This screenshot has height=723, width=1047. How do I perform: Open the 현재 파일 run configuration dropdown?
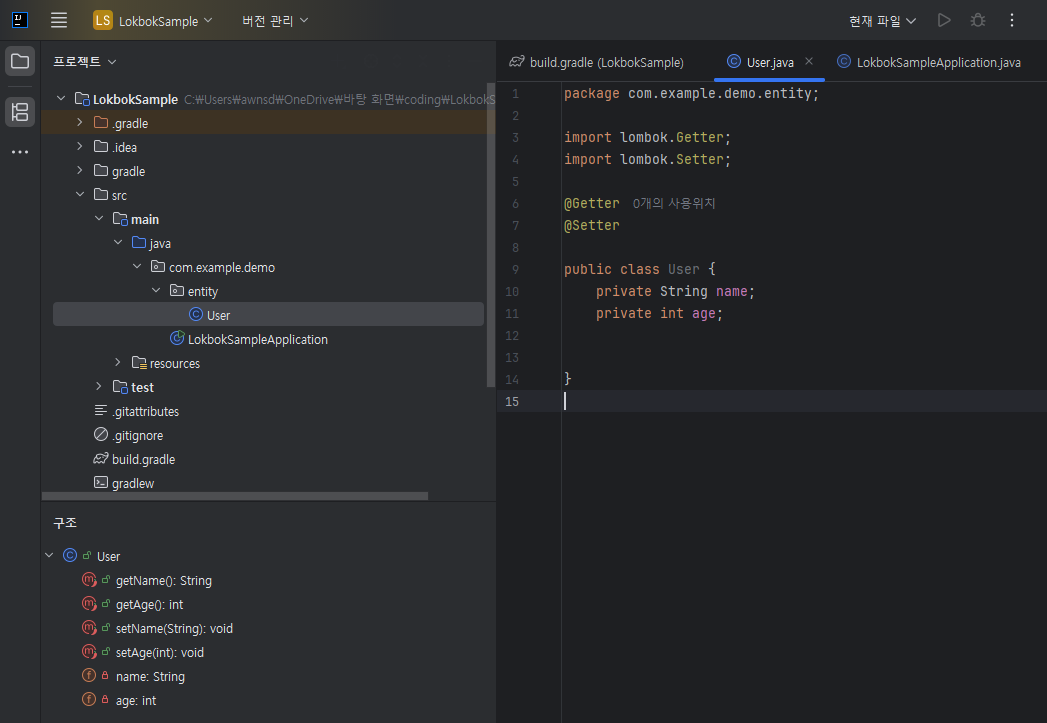(882, 20)
